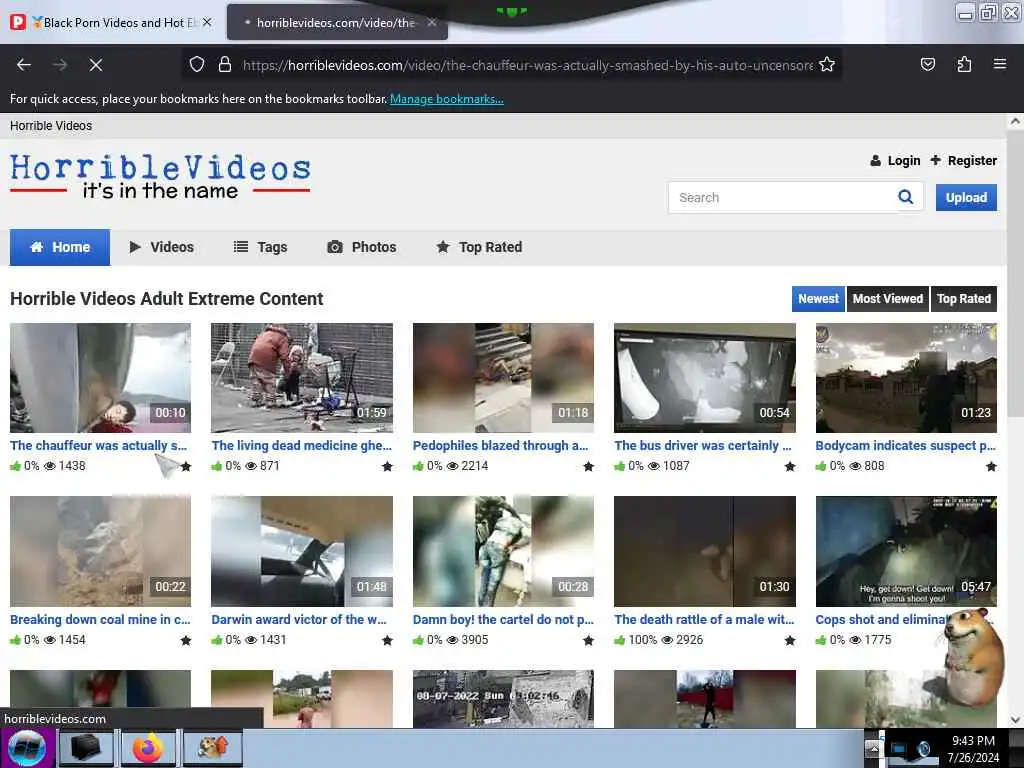Close the 'Black Porn Videos and Hot E' tab
The width and height of the screenshot is (1024, 768).
(207, 22)
